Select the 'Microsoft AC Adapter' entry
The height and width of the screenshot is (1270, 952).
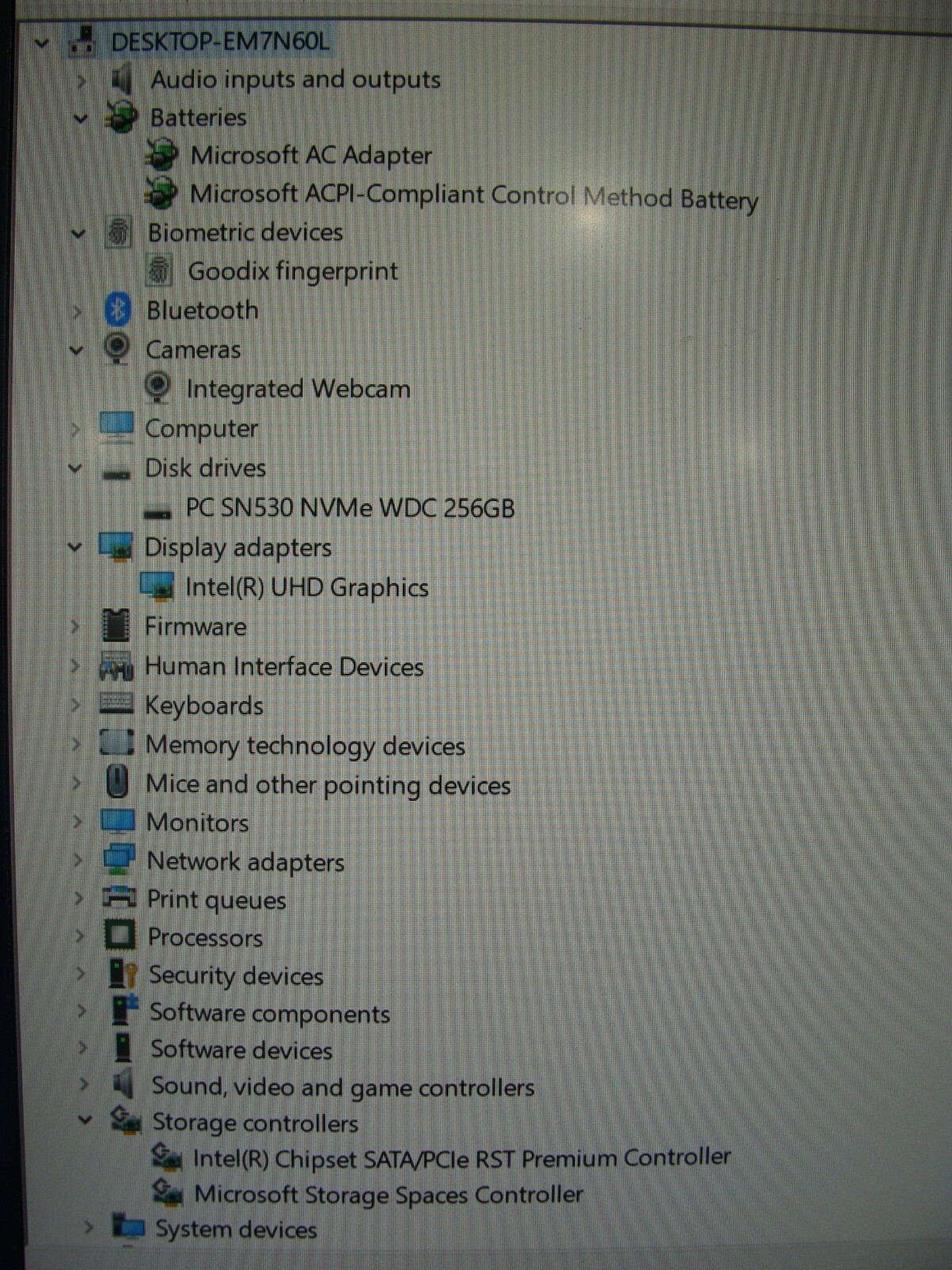(311, 155)
